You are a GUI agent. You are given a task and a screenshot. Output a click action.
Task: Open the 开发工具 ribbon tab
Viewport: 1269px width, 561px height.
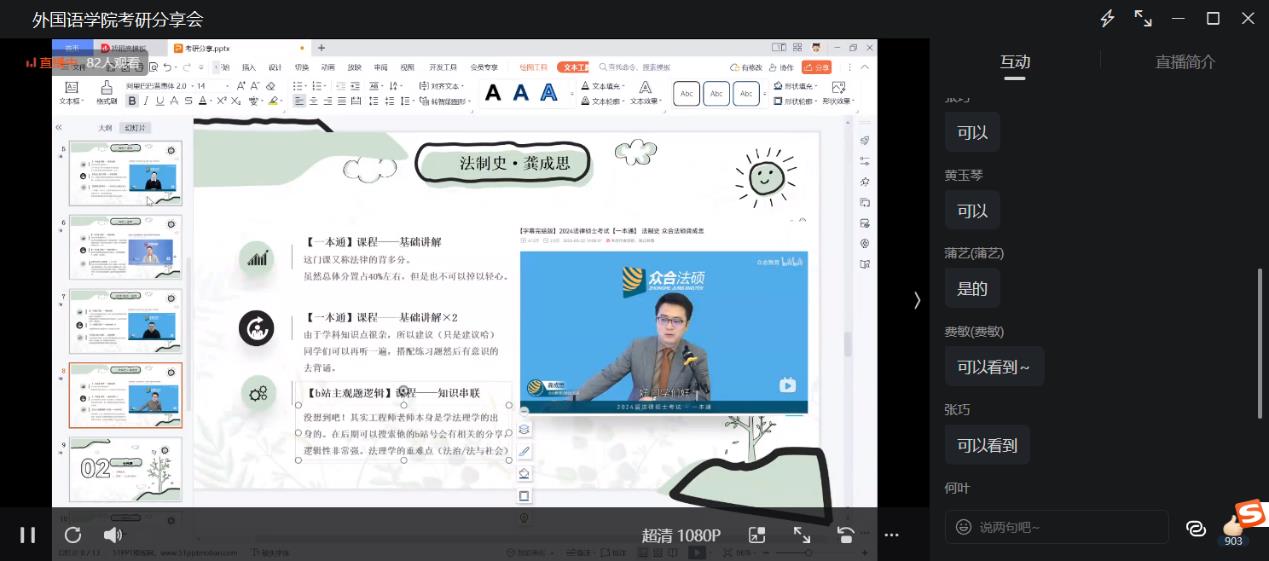[x=443, y=68]
